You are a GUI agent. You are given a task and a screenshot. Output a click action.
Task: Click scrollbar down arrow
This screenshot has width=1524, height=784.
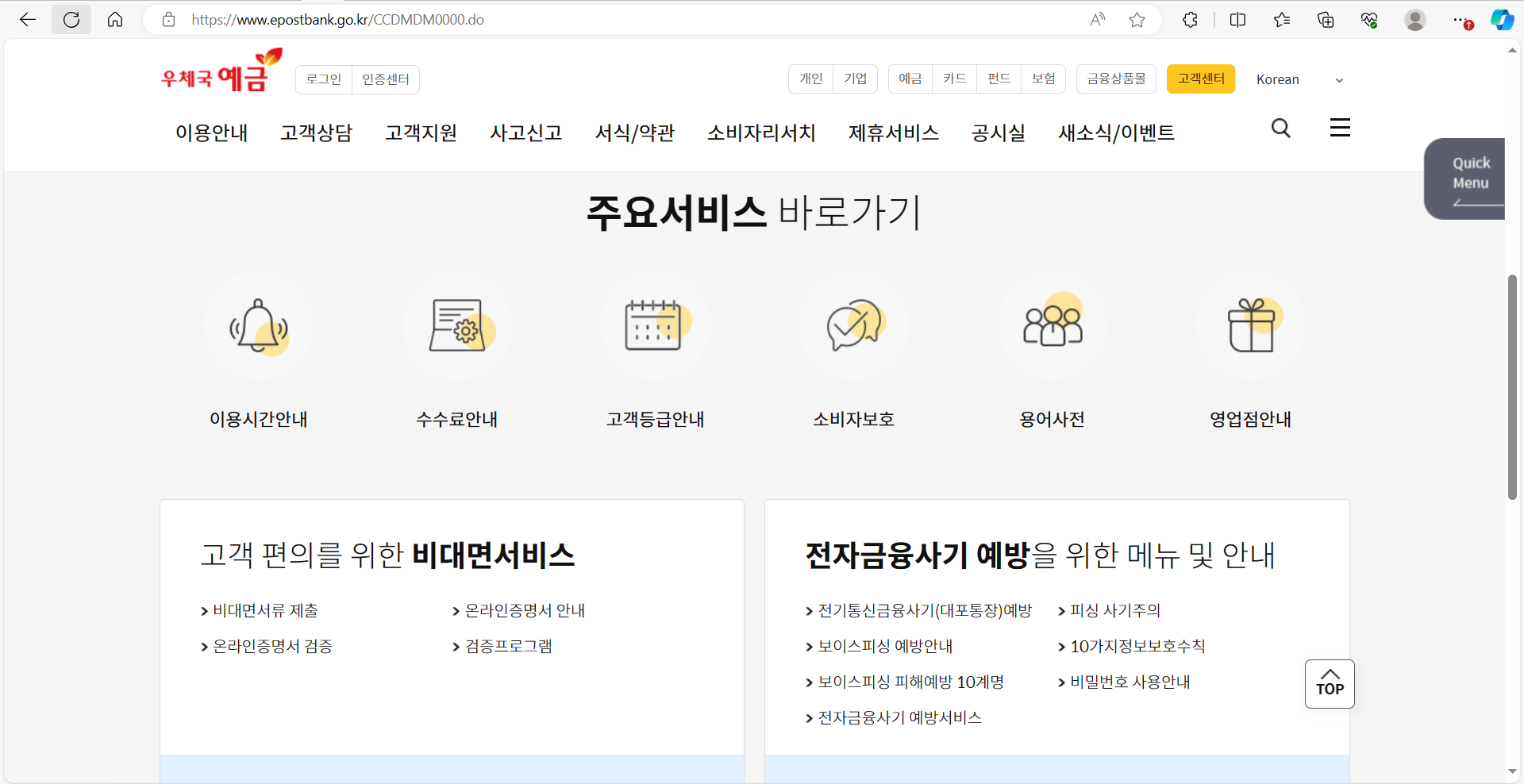[x=1512, y=771]
